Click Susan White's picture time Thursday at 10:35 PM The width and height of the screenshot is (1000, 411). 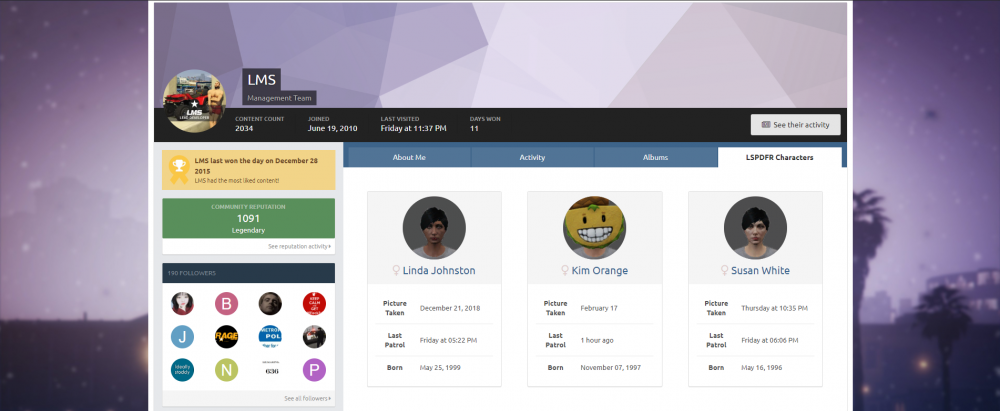(x=774, y=308)
